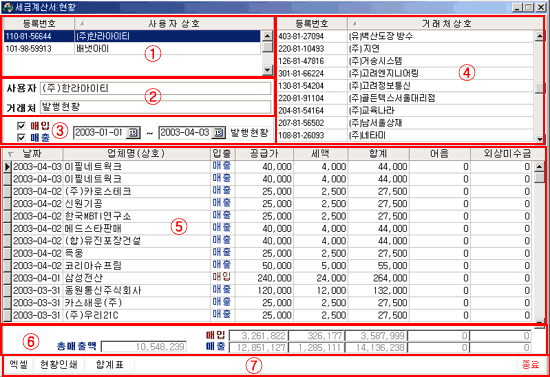Click 등록번호 header in client list

coord(312,23)
